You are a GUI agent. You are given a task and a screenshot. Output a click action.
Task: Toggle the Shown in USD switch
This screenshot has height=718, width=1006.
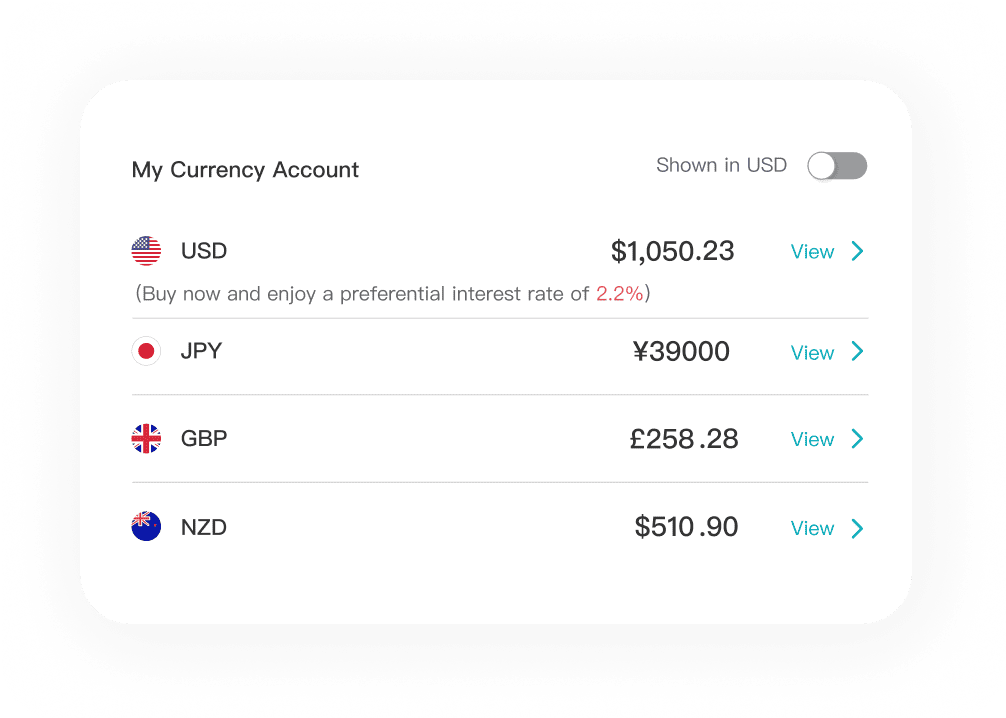tap(837, 166)
